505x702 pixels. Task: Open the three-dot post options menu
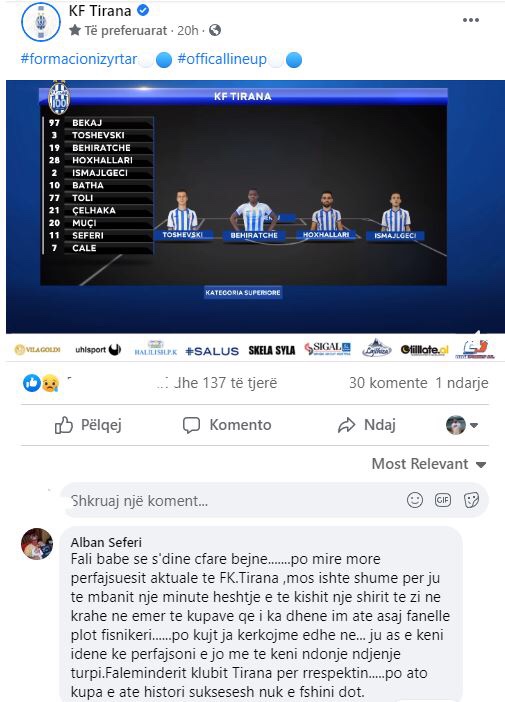471,20
